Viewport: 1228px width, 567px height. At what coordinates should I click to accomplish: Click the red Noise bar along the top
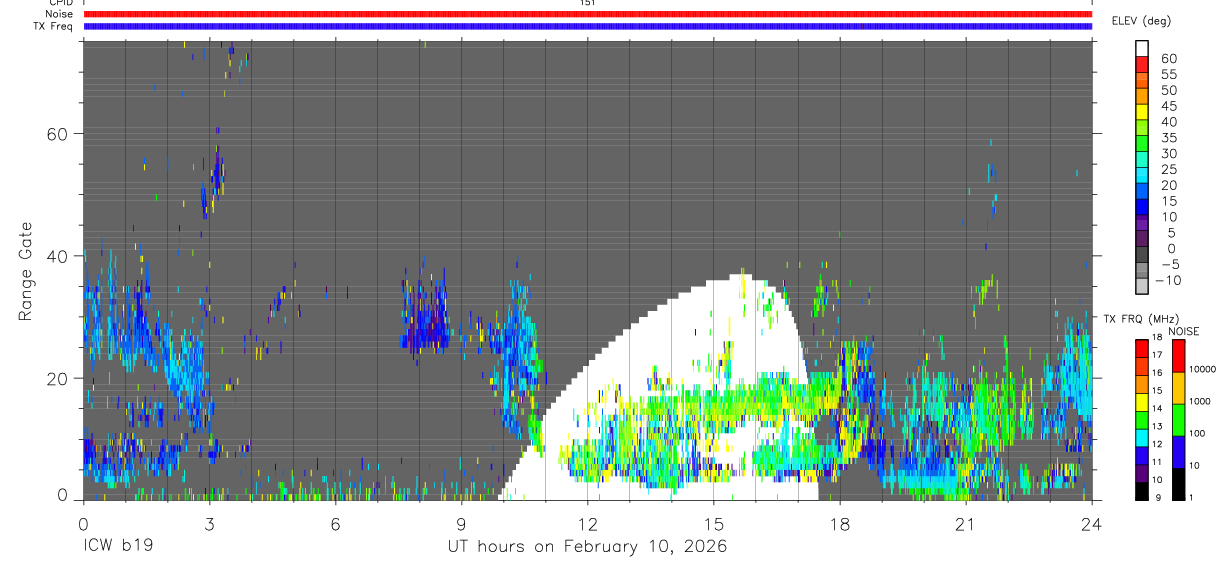click(587, 14)
